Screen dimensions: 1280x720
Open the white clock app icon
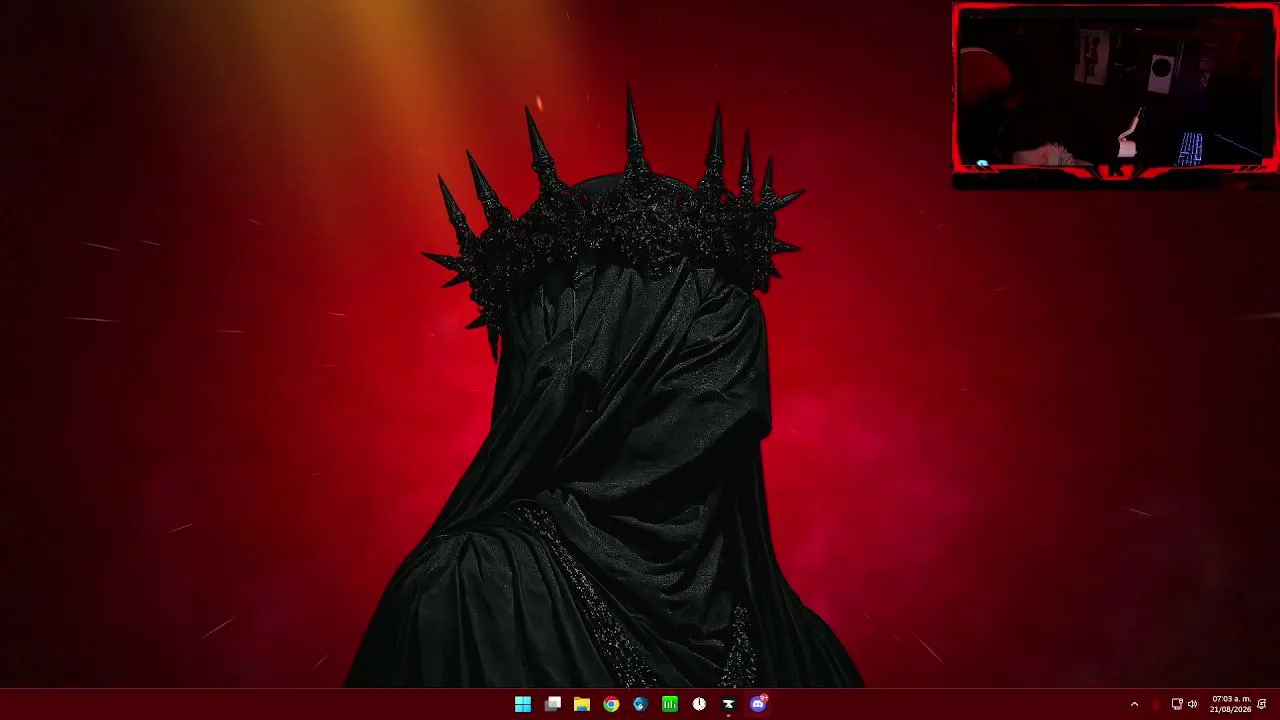(699, 704)
